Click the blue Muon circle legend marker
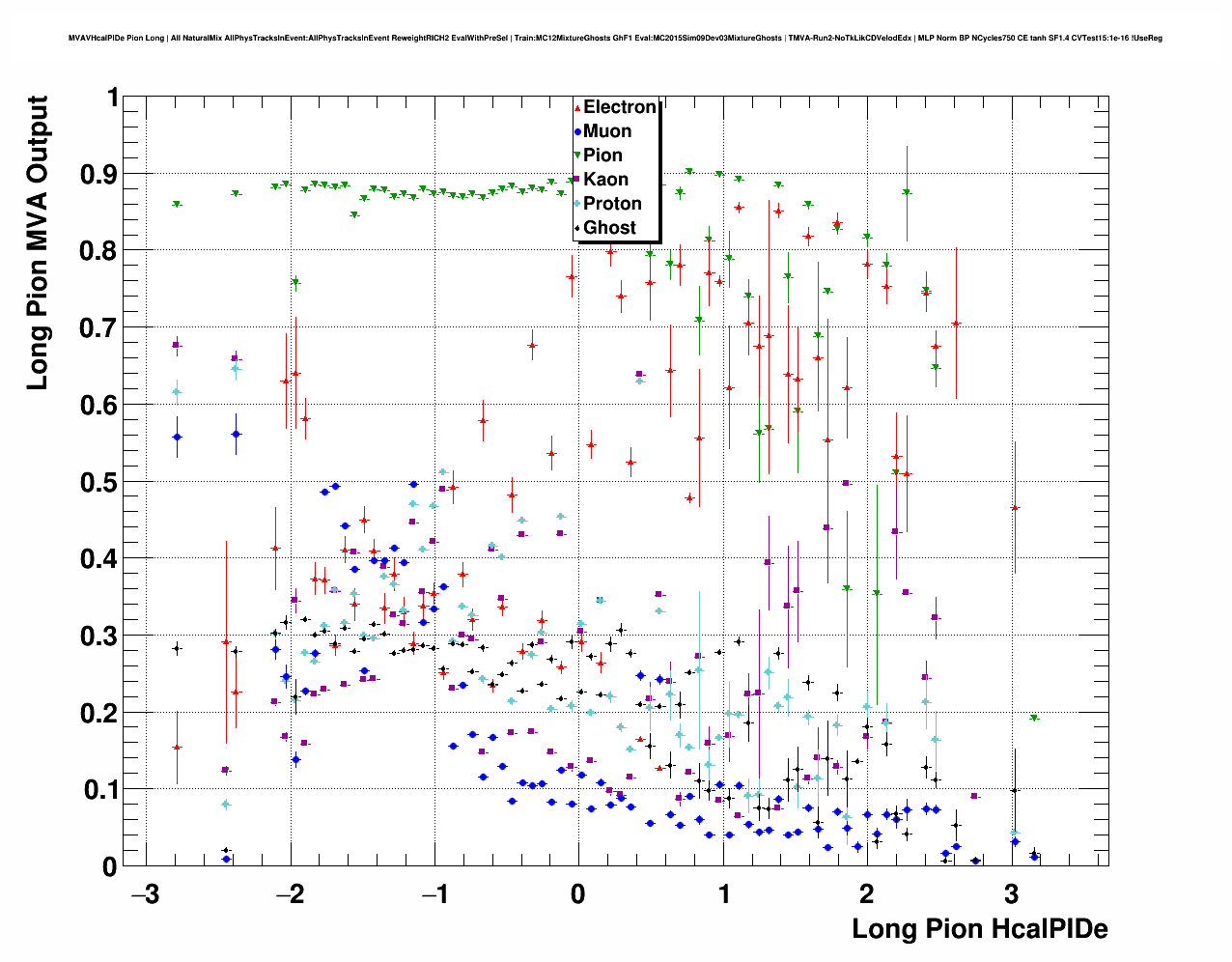This screenshot has width=1232, height=962. coord(577,131)
